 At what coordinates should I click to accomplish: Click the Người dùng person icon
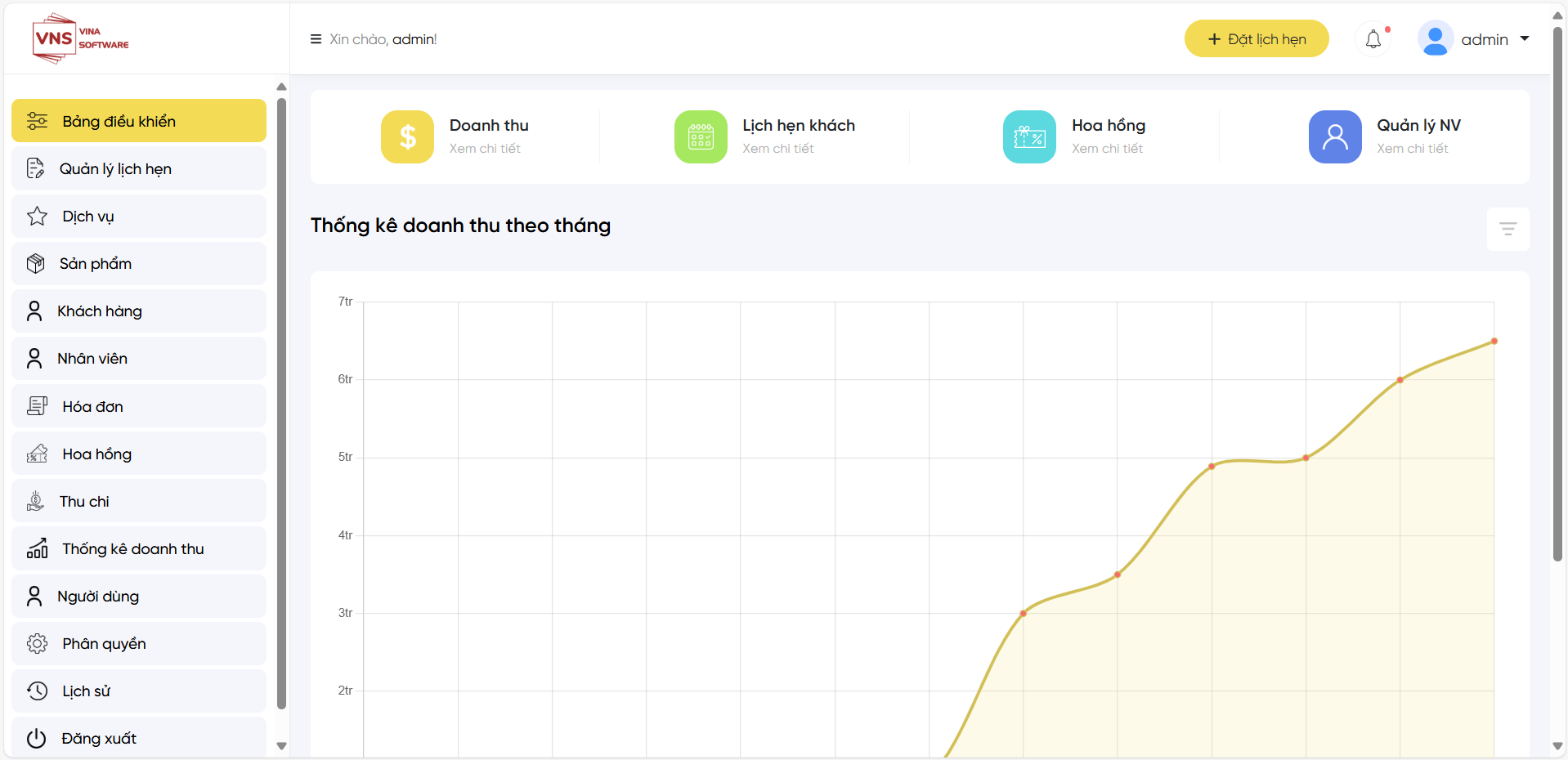34,596
